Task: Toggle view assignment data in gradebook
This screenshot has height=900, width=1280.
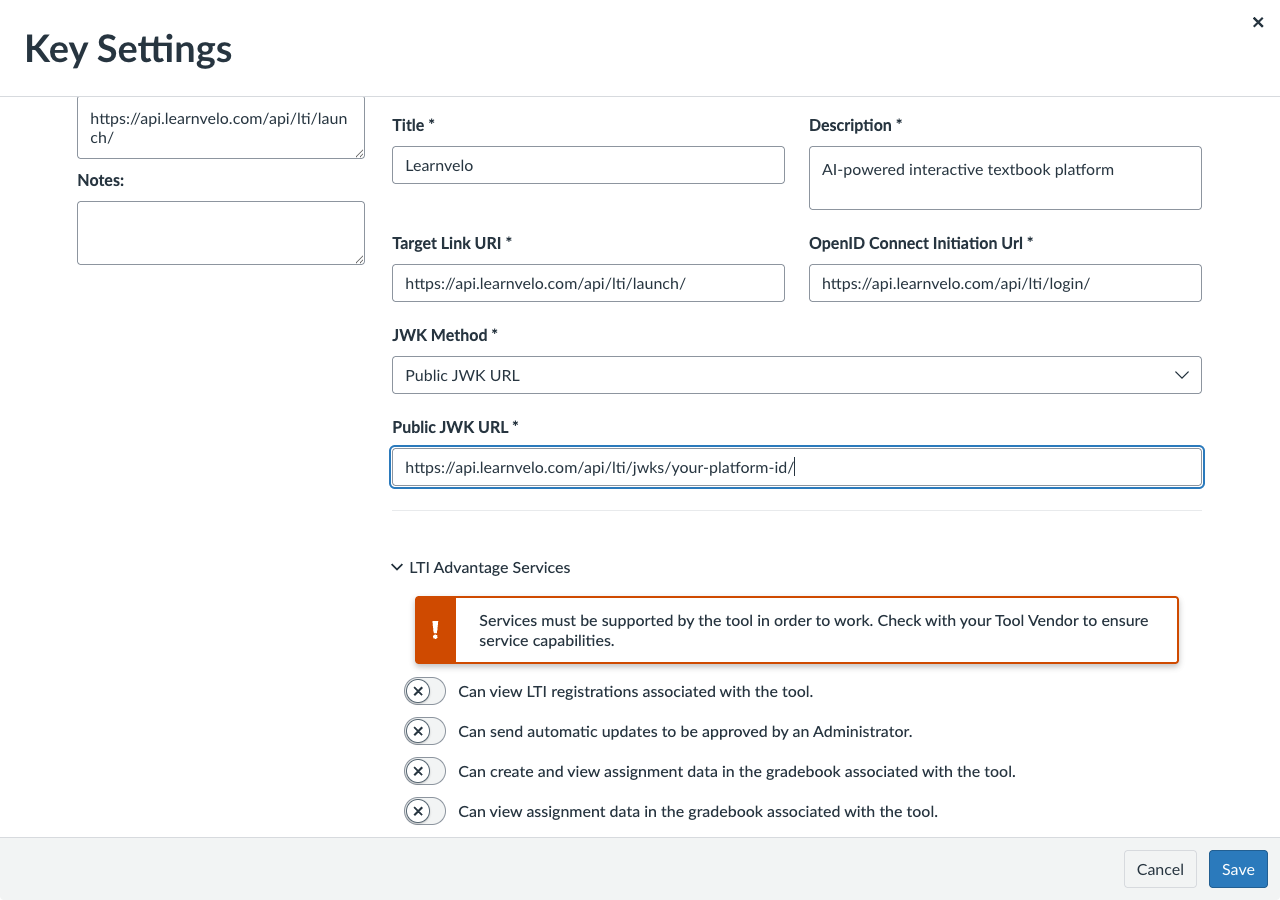Action: point(425,811)
